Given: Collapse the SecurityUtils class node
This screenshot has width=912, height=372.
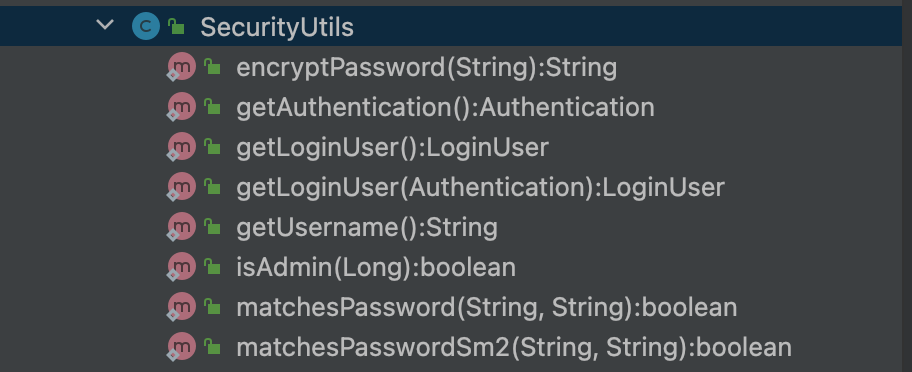Looking at the screenshot, I should pos(105,24).
